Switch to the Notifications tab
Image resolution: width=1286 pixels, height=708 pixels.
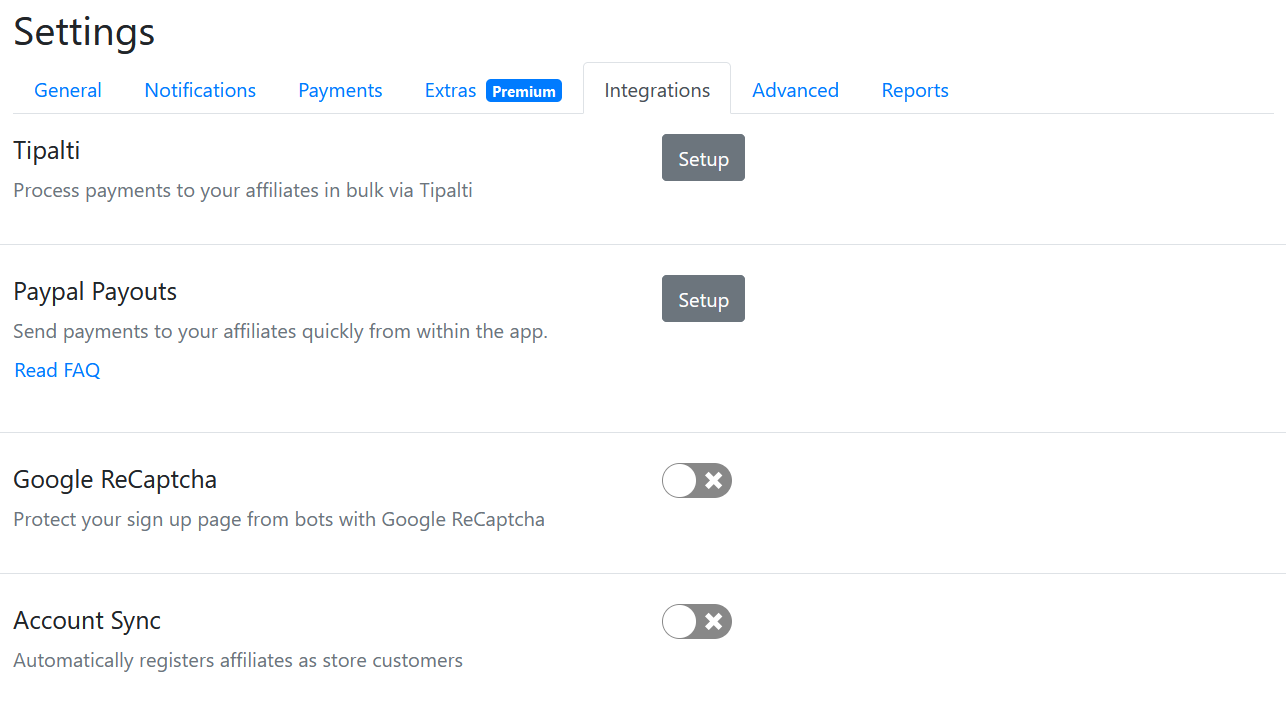coord(200,90)
